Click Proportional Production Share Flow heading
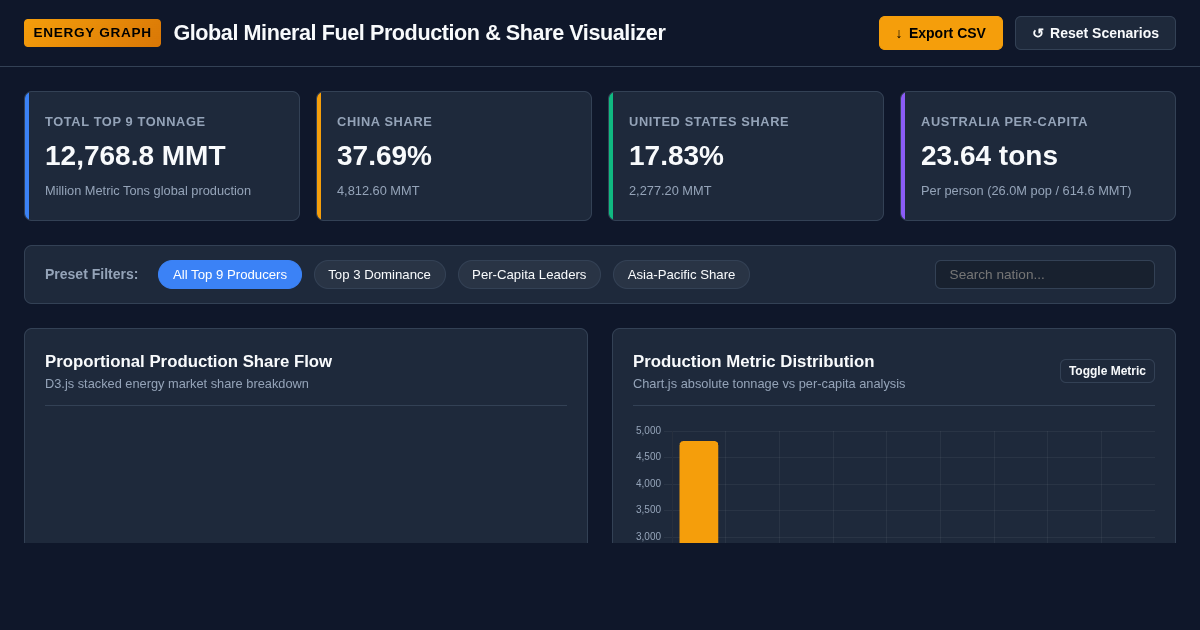 click(x=188, y=362)
